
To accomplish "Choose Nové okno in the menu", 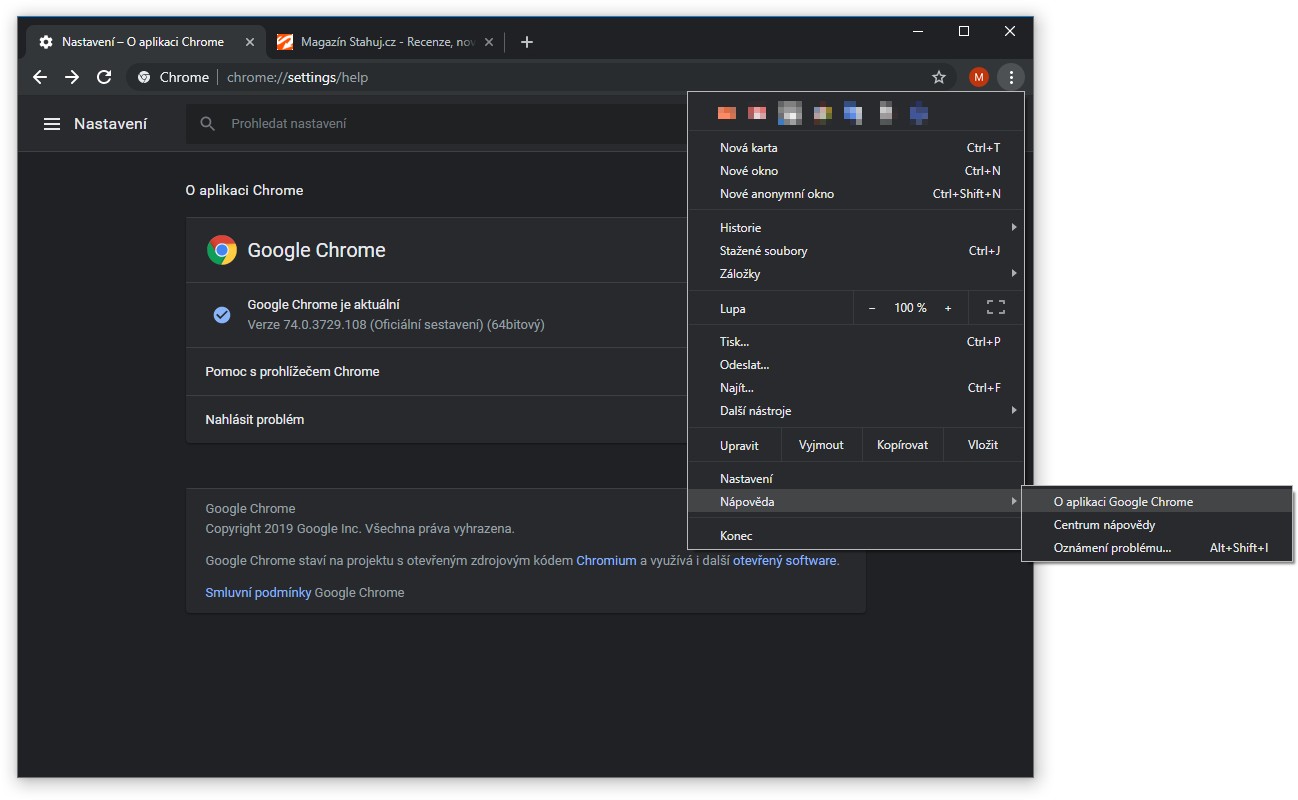I will [856, 171].
